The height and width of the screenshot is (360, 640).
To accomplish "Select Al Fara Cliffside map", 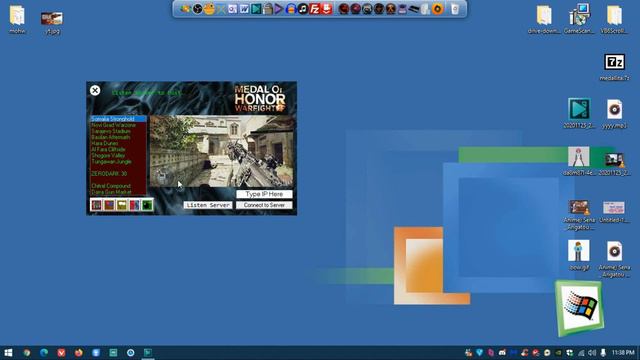I will 118,149.
